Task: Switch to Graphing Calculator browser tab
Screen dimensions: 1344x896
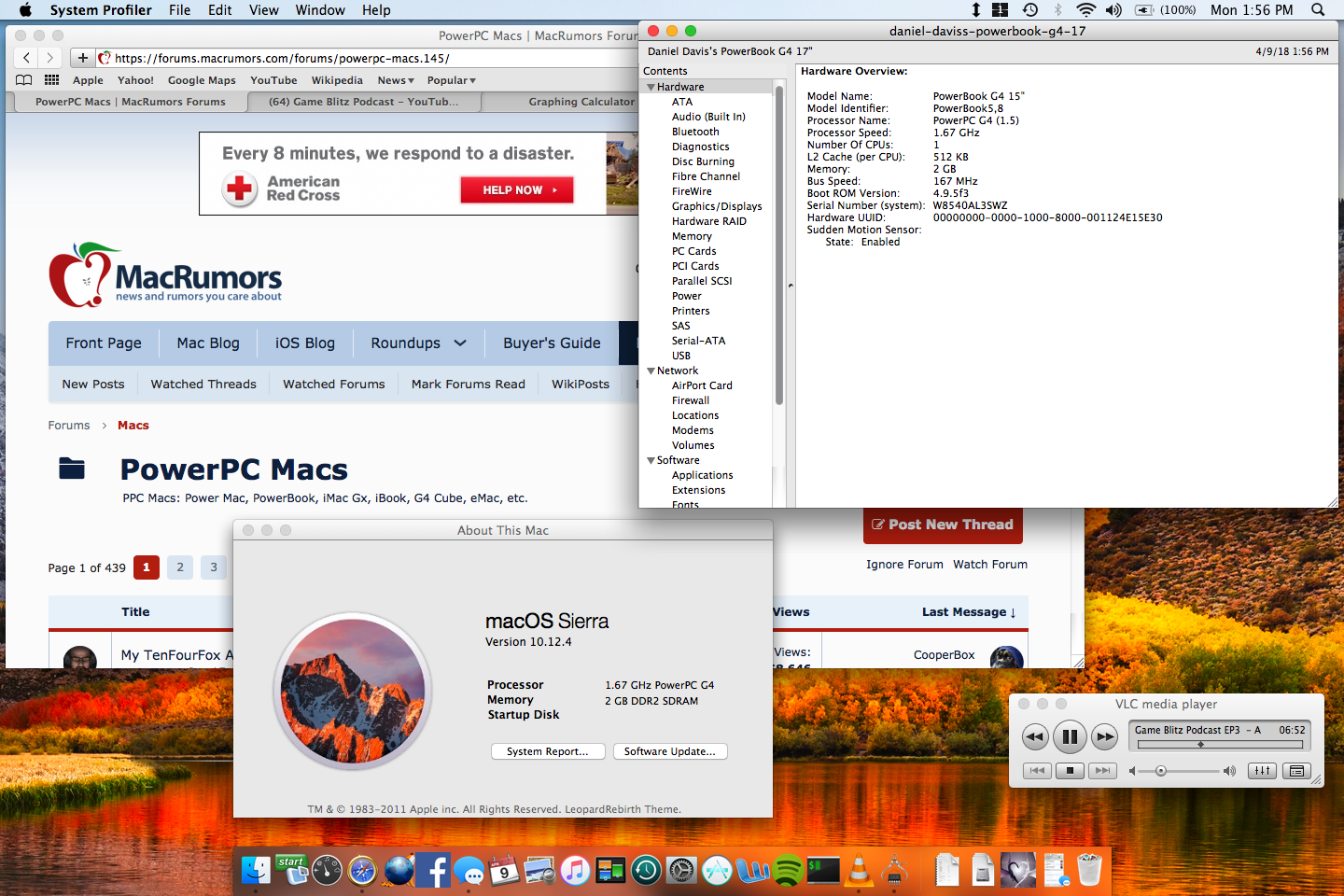Action: [581, 102]
